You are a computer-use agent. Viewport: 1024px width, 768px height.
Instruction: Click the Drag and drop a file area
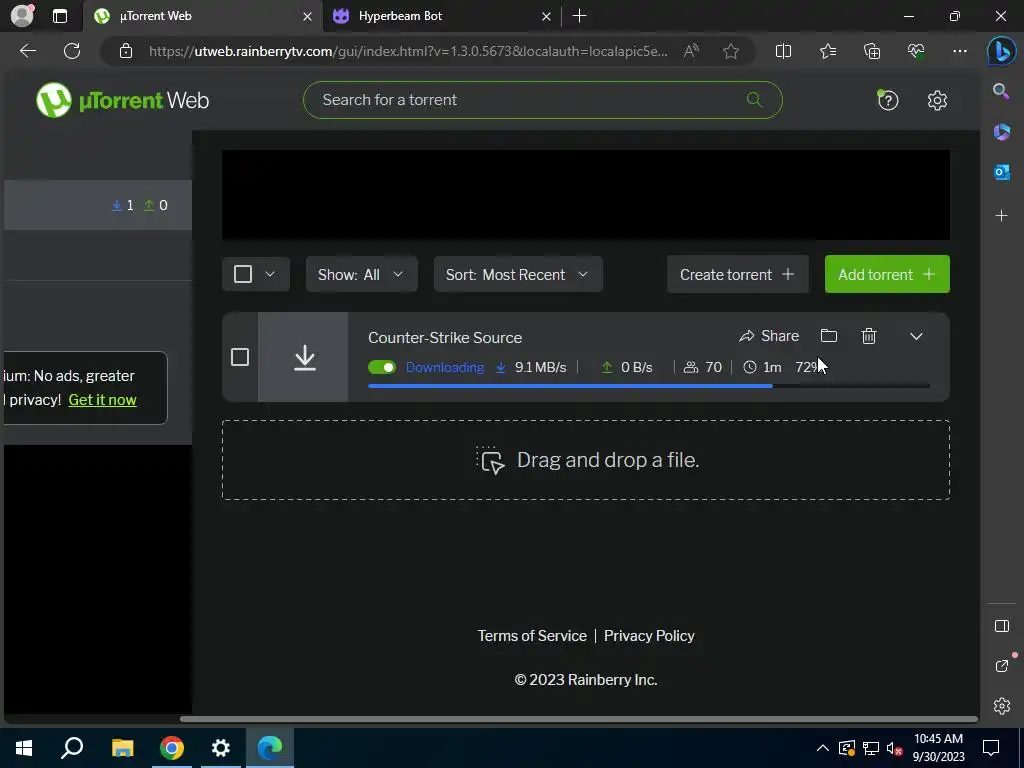pos(586,460)
